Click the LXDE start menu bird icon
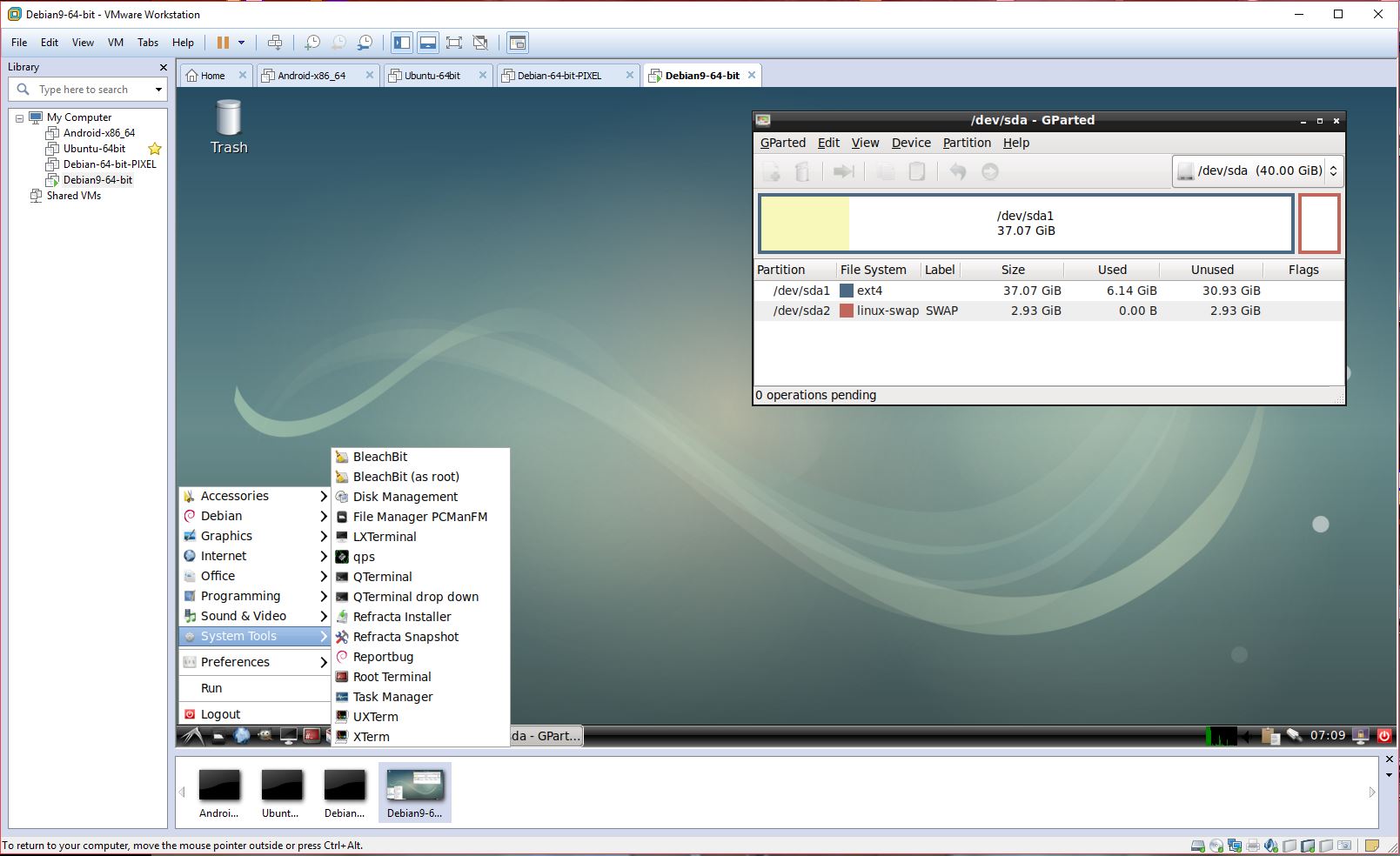The image size is (1400, 856). (192, 736)
